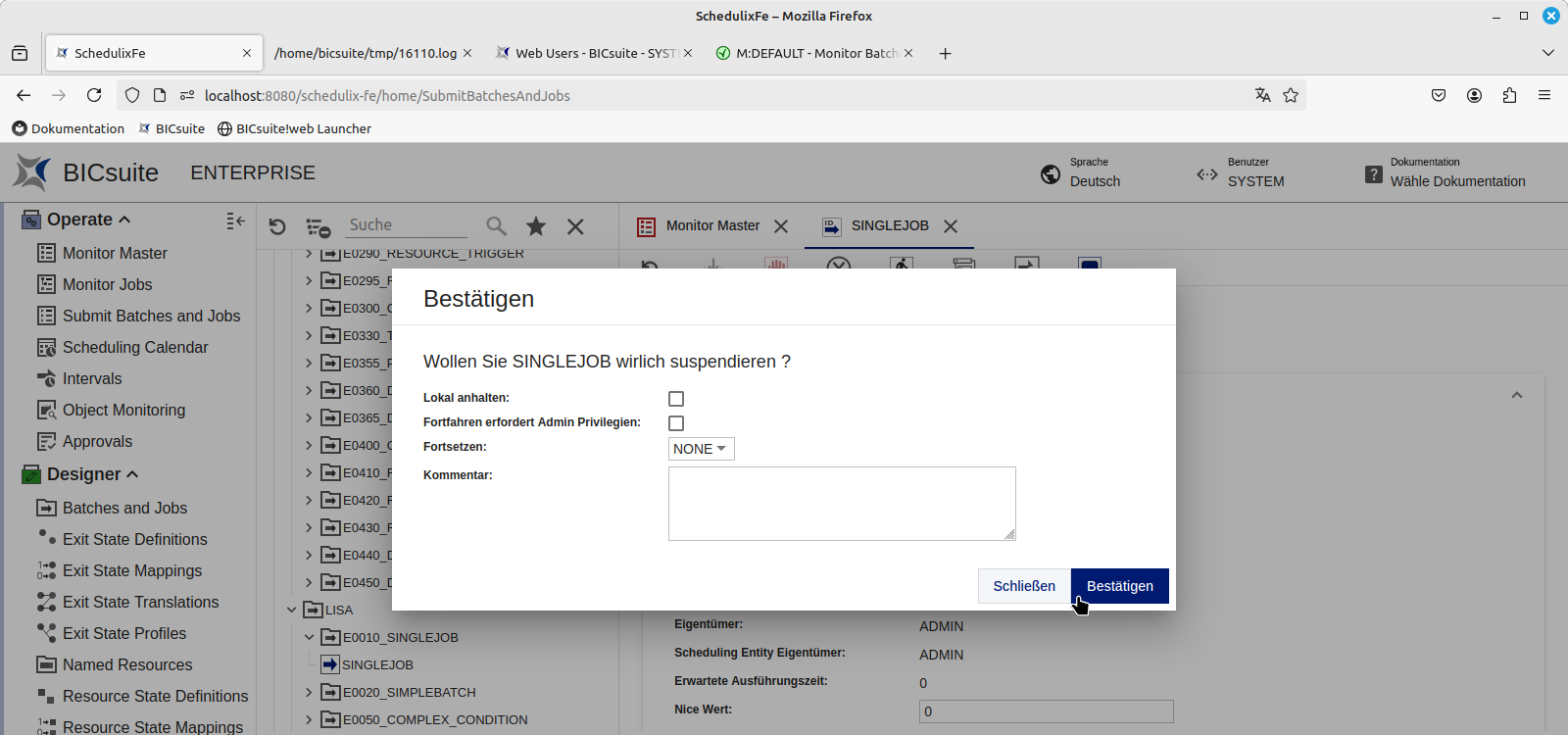The height and width of the screenshot is (735, 1568).
Task: Collapse the LISA tree folder
Action: click(291, 610)
